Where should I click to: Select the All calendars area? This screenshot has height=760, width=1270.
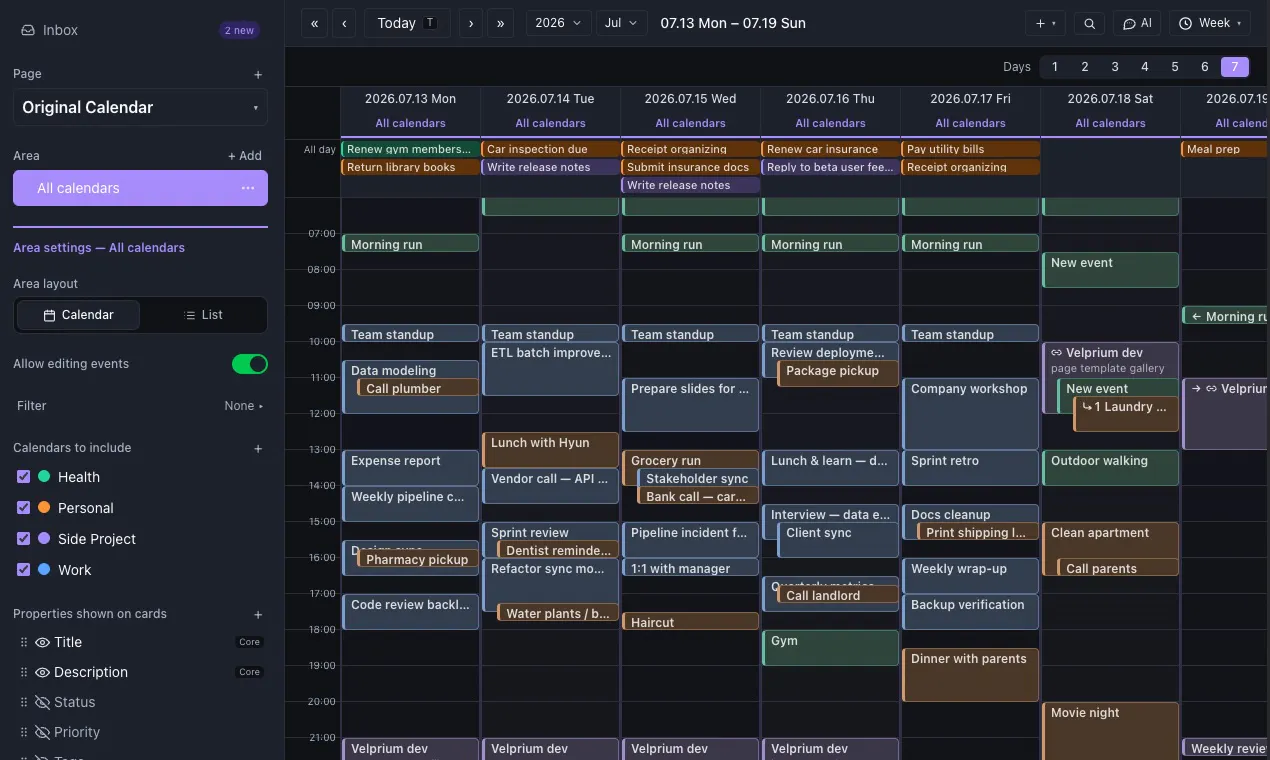(140, 188)
